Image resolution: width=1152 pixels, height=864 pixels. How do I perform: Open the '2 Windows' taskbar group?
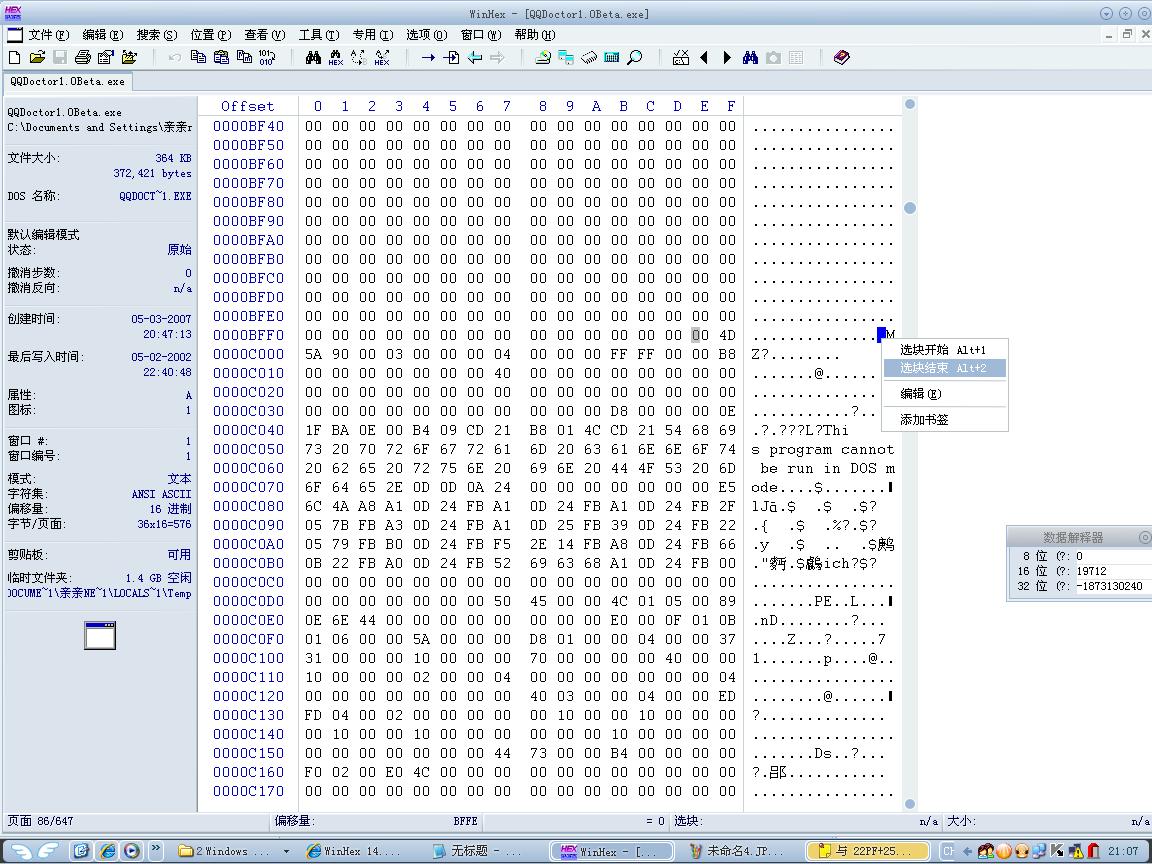pyautogui.click(x=235, y=851)
